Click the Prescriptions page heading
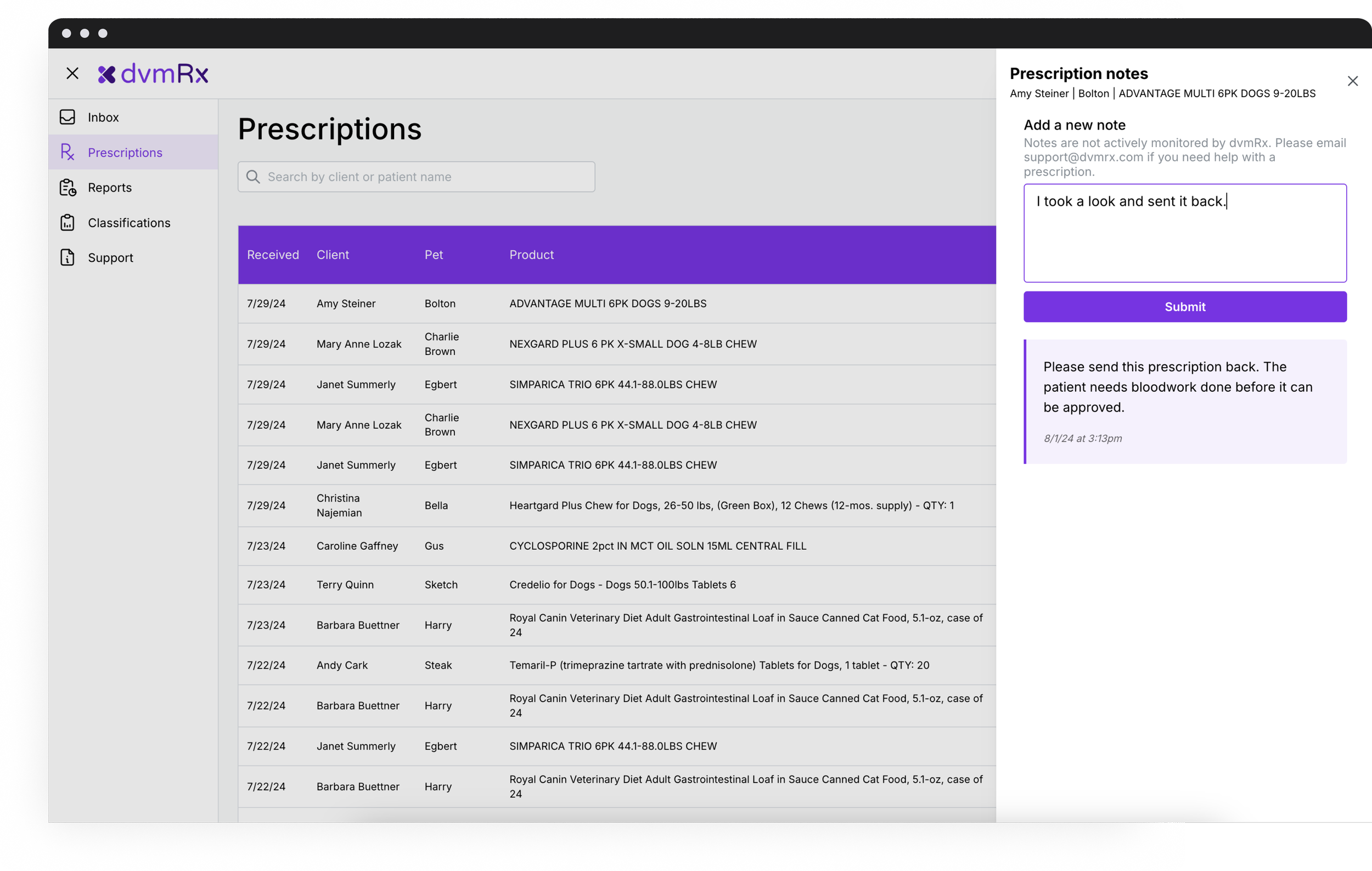 (x=330, y=129)
